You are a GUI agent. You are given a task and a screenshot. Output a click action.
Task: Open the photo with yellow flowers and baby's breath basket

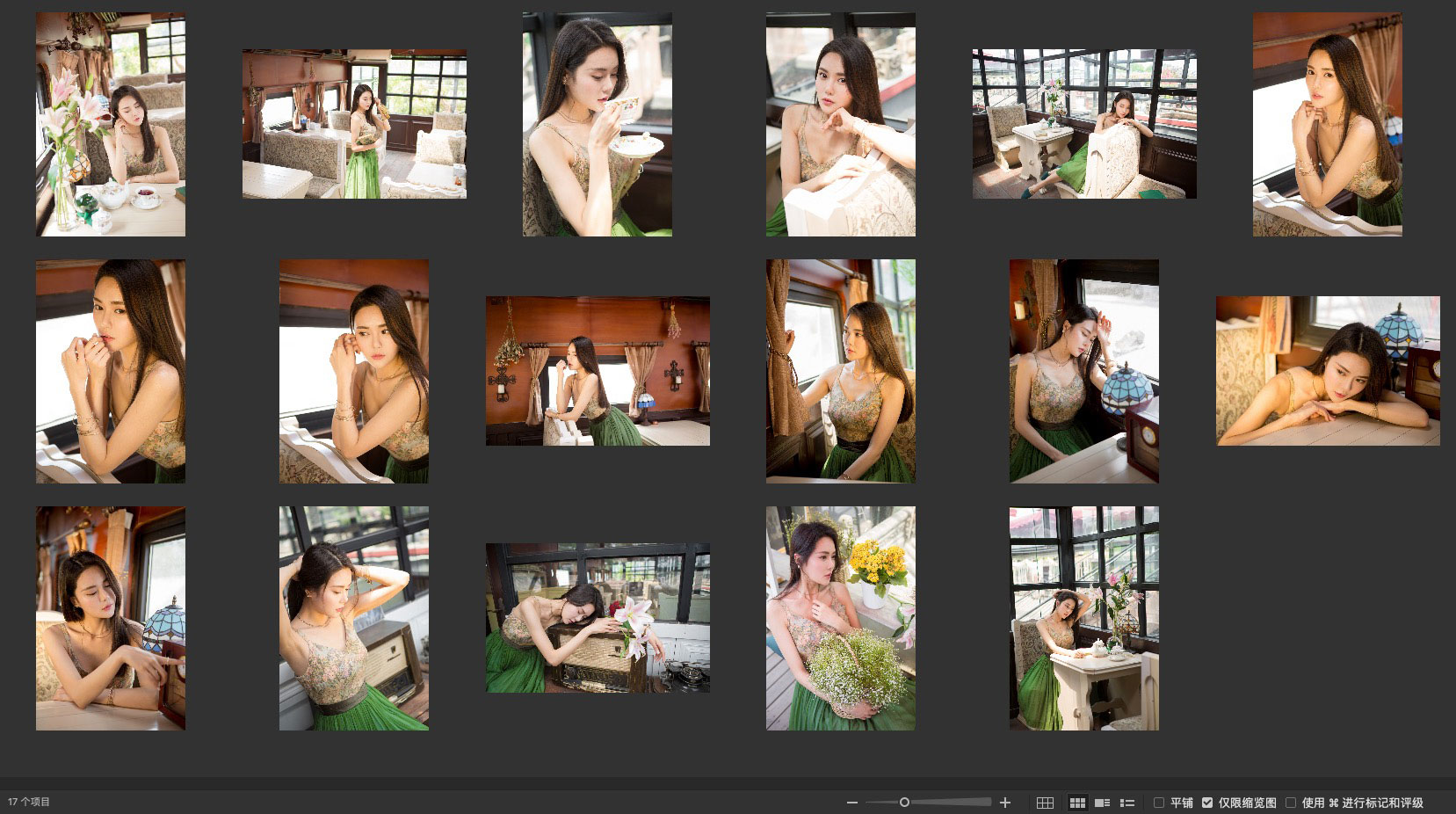click(841, 618)
